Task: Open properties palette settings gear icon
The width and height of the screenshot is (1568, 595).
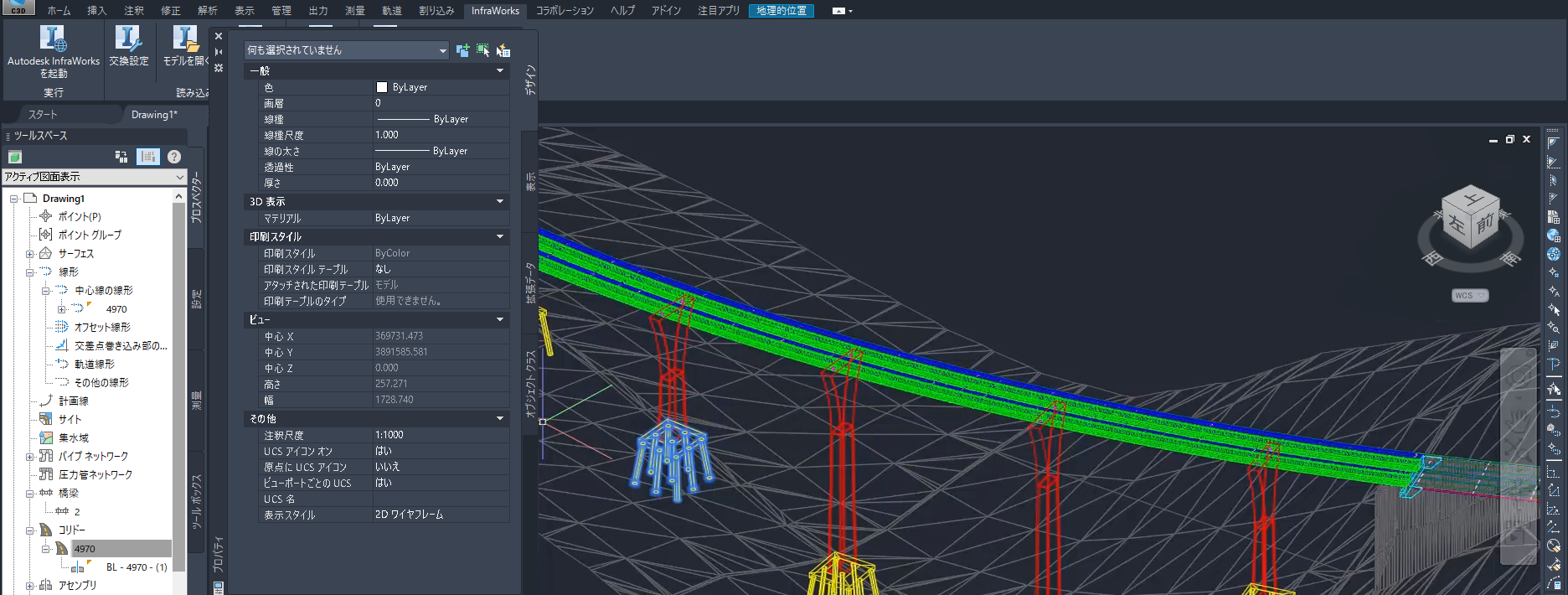Action: (219, 68)
